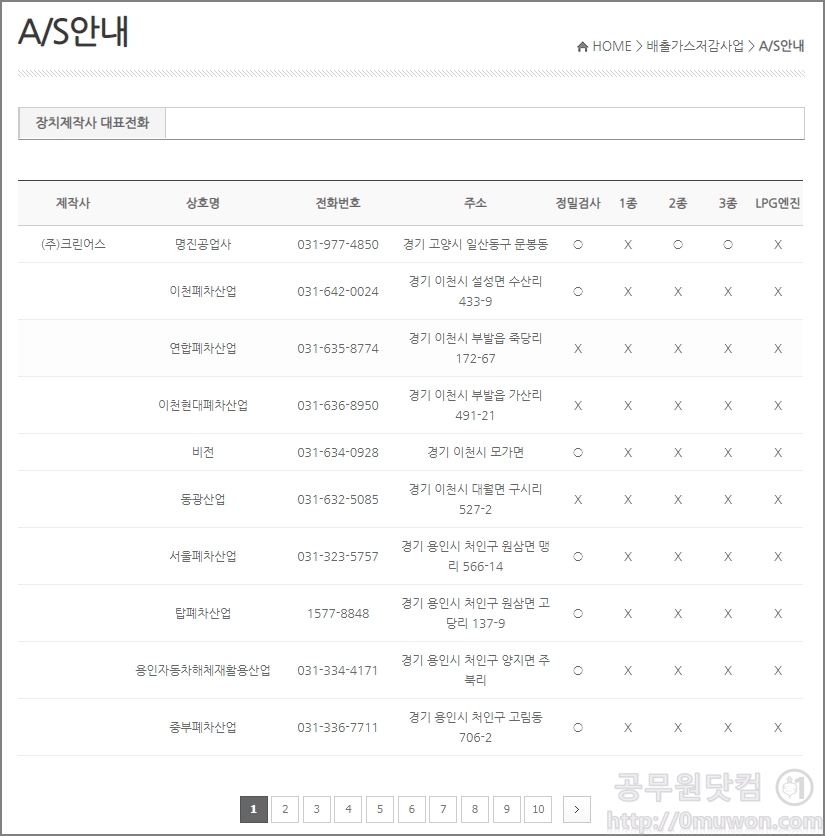Viewport: 825px width, 836px height.
Task: Click address 경기 이천시 설성면 수산리 433-9
Action: pyautogui.click(x=475, y=291)
